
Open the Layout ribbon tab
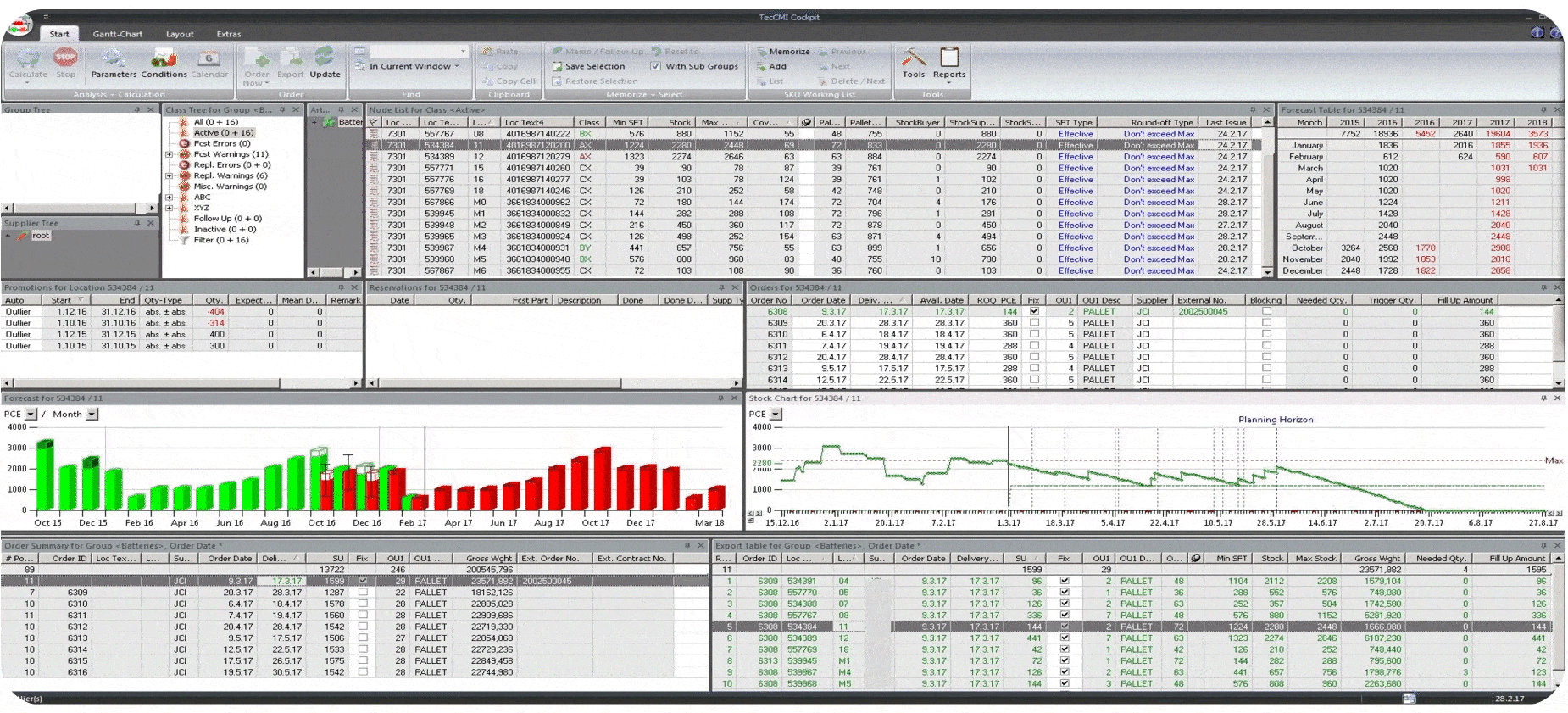click(x=180, y=34)
